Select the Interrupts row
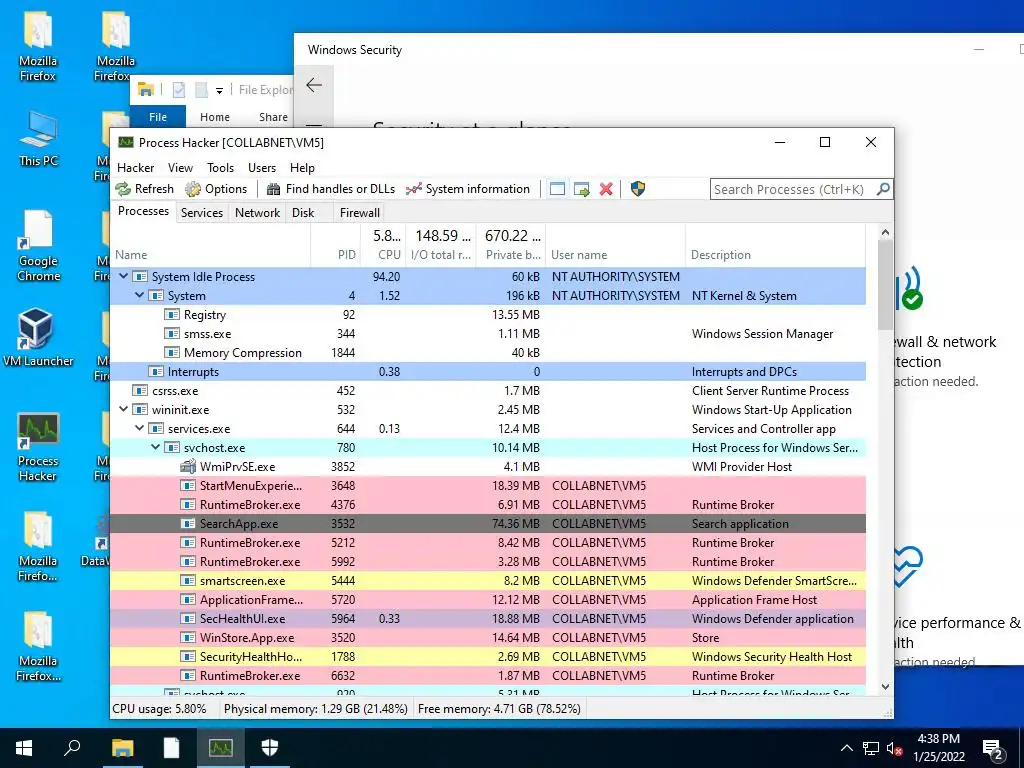The image size is (1024, 768). tap(488, 372)
